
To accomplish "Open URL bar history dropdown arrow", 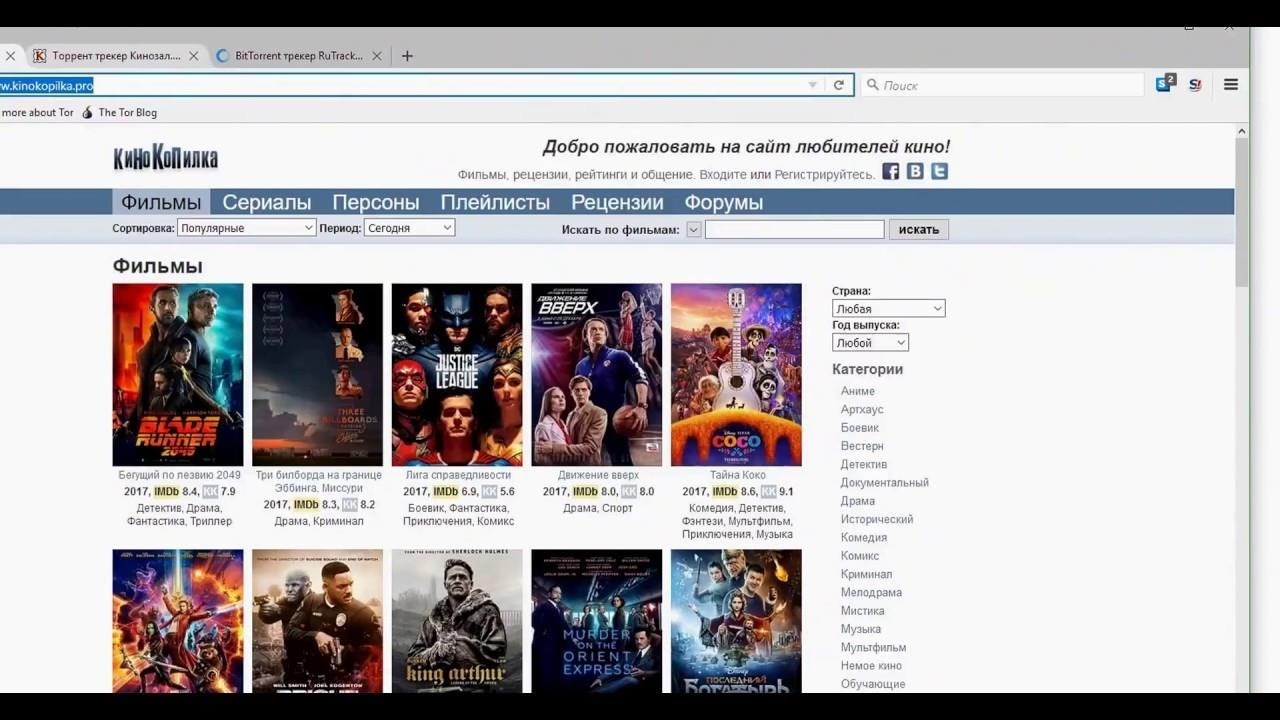I will 813,85.
